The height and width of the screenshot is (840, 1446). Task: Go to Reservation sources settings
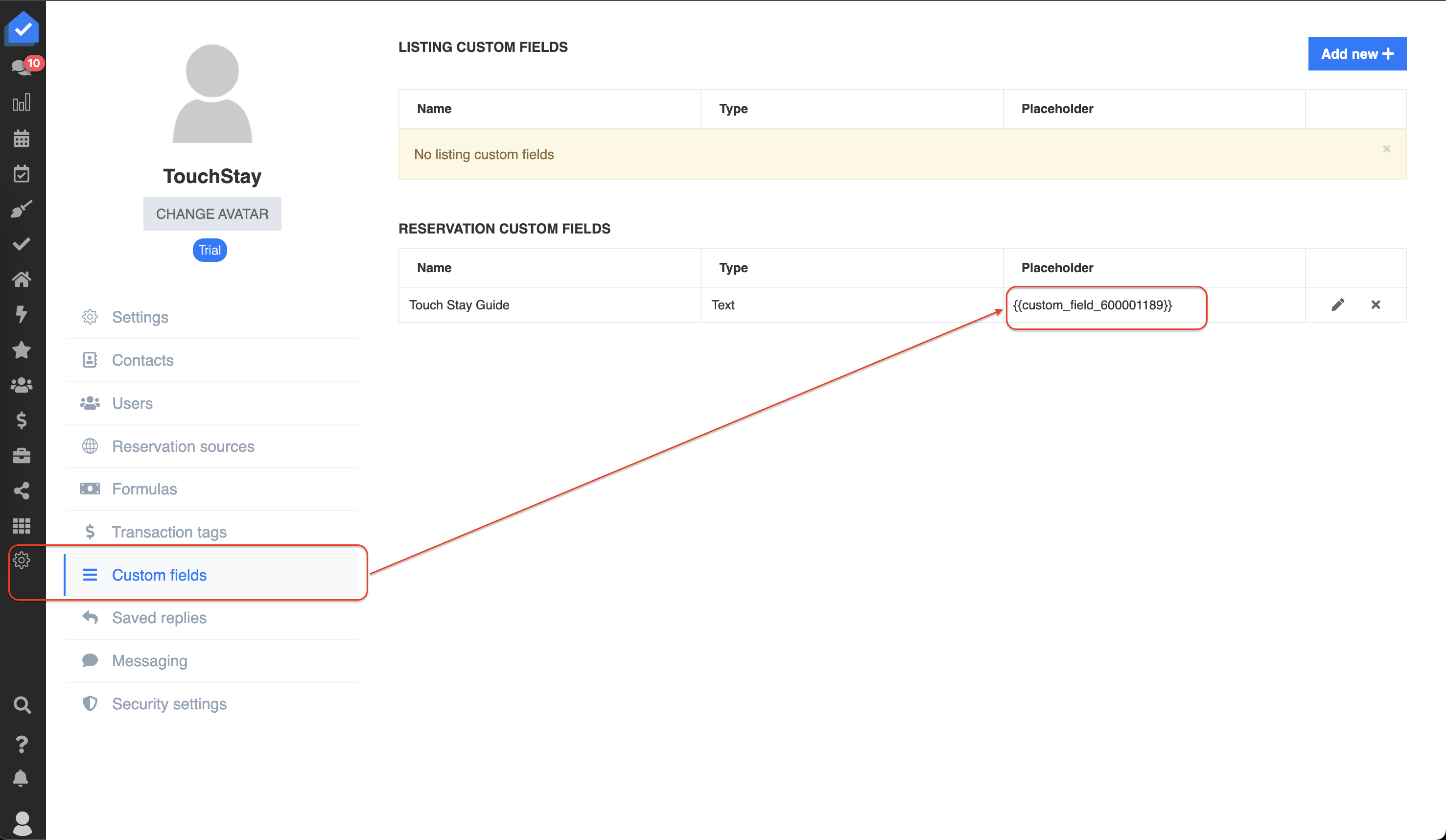pyautogui.click(x=183, y=446)
